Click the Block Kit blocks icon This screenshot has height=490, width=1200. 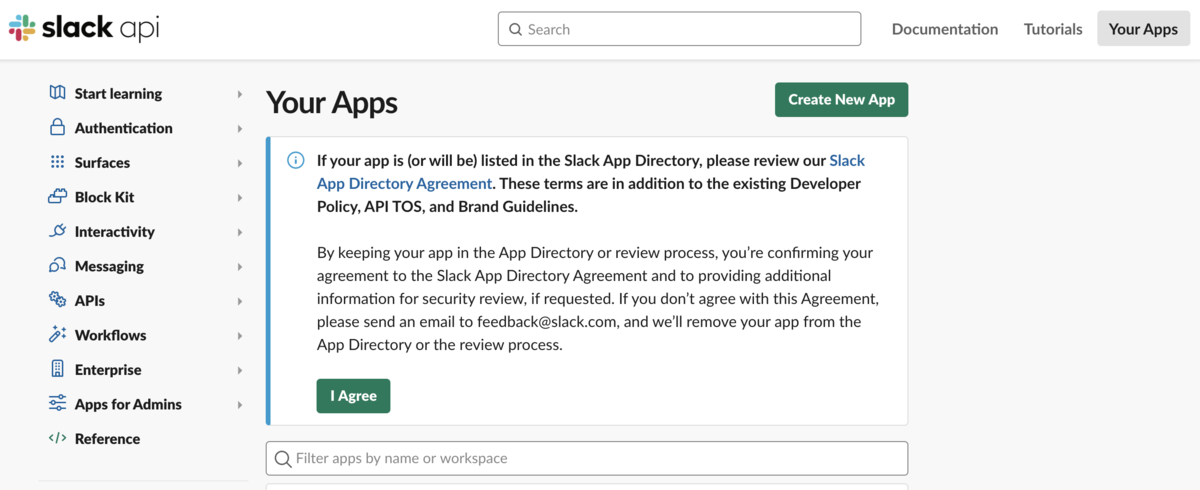57,197
